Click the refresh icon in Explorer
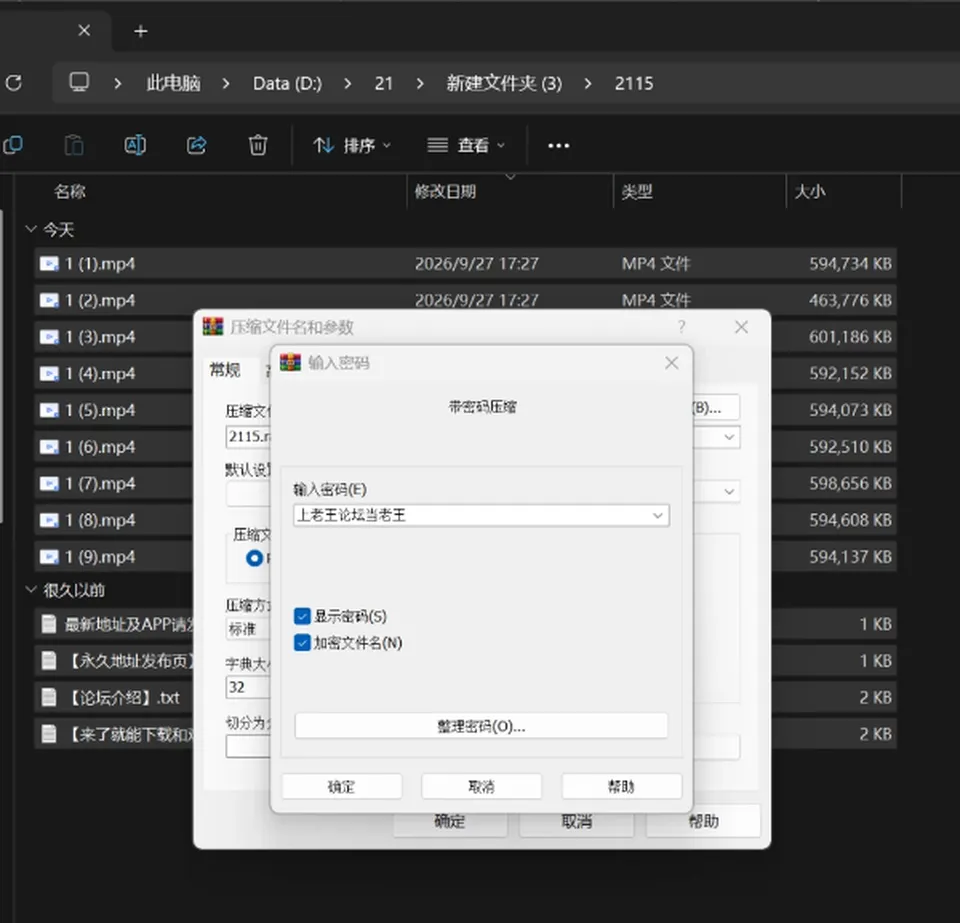960x923 pixels. click(13, 83)
